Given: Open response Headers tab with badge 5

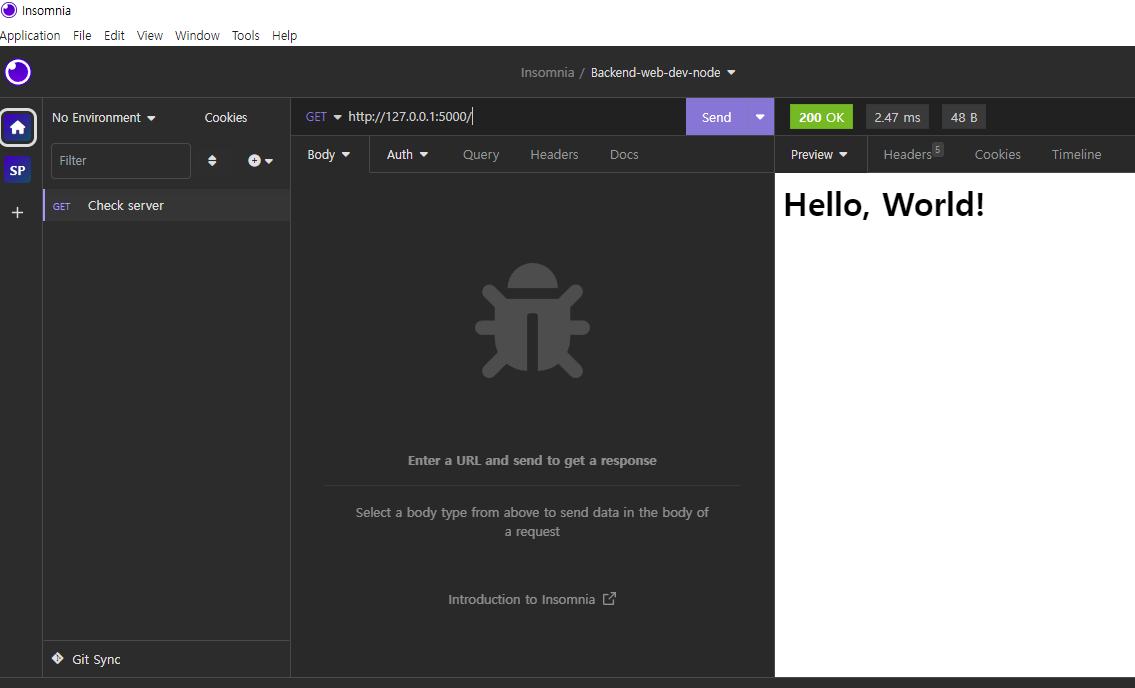Looking at the screenshot, I should tap(913, 153).
